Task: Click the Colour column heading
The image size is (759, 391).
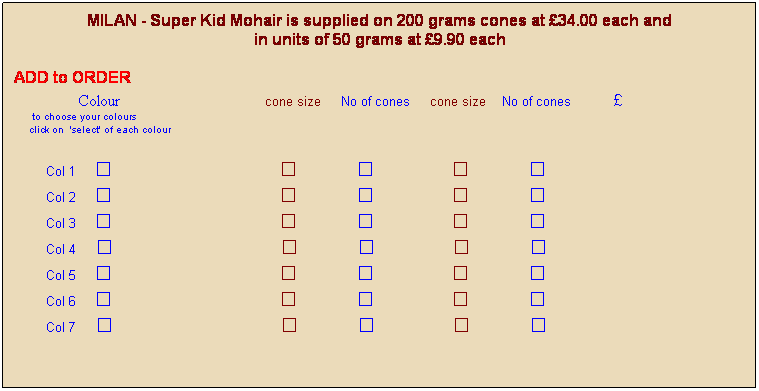Action: 99,101
